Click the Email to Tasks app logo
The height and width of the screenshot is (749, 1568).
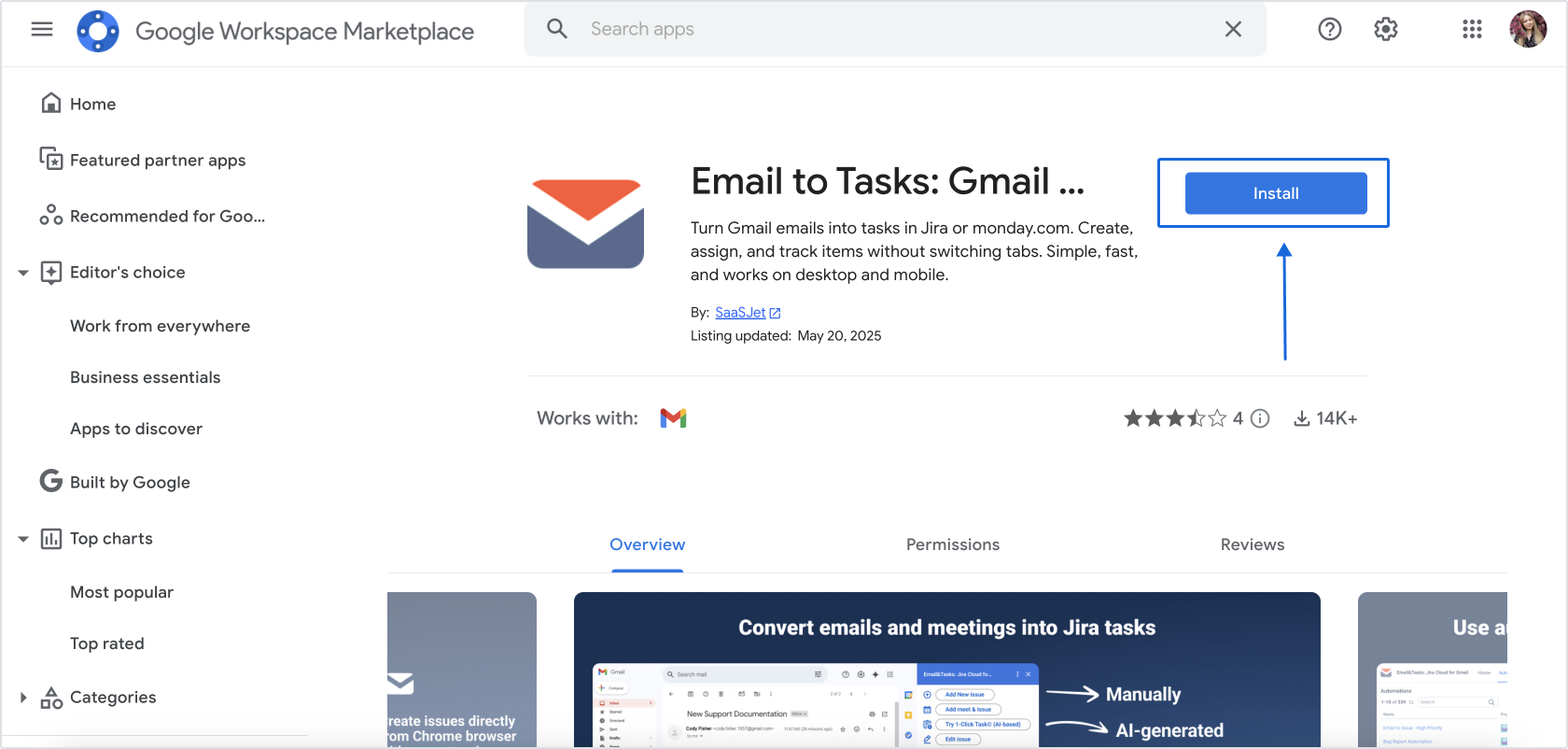point(585,224)
